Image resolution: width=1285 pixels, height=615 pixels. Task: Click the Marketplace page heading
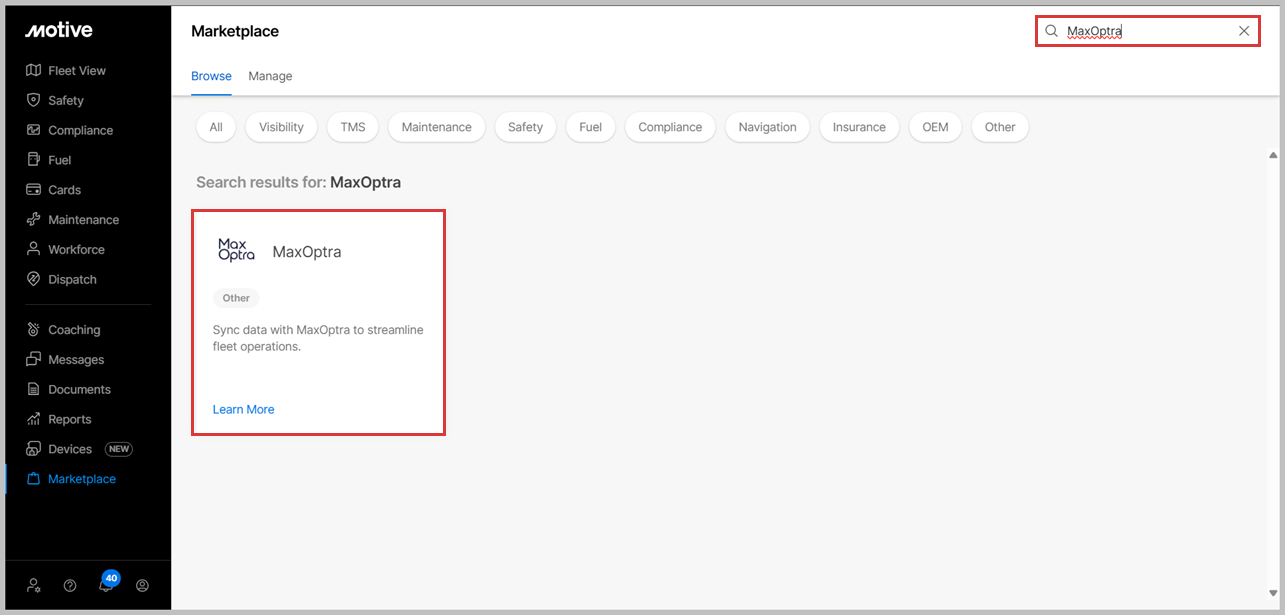(x=235, y=31)
